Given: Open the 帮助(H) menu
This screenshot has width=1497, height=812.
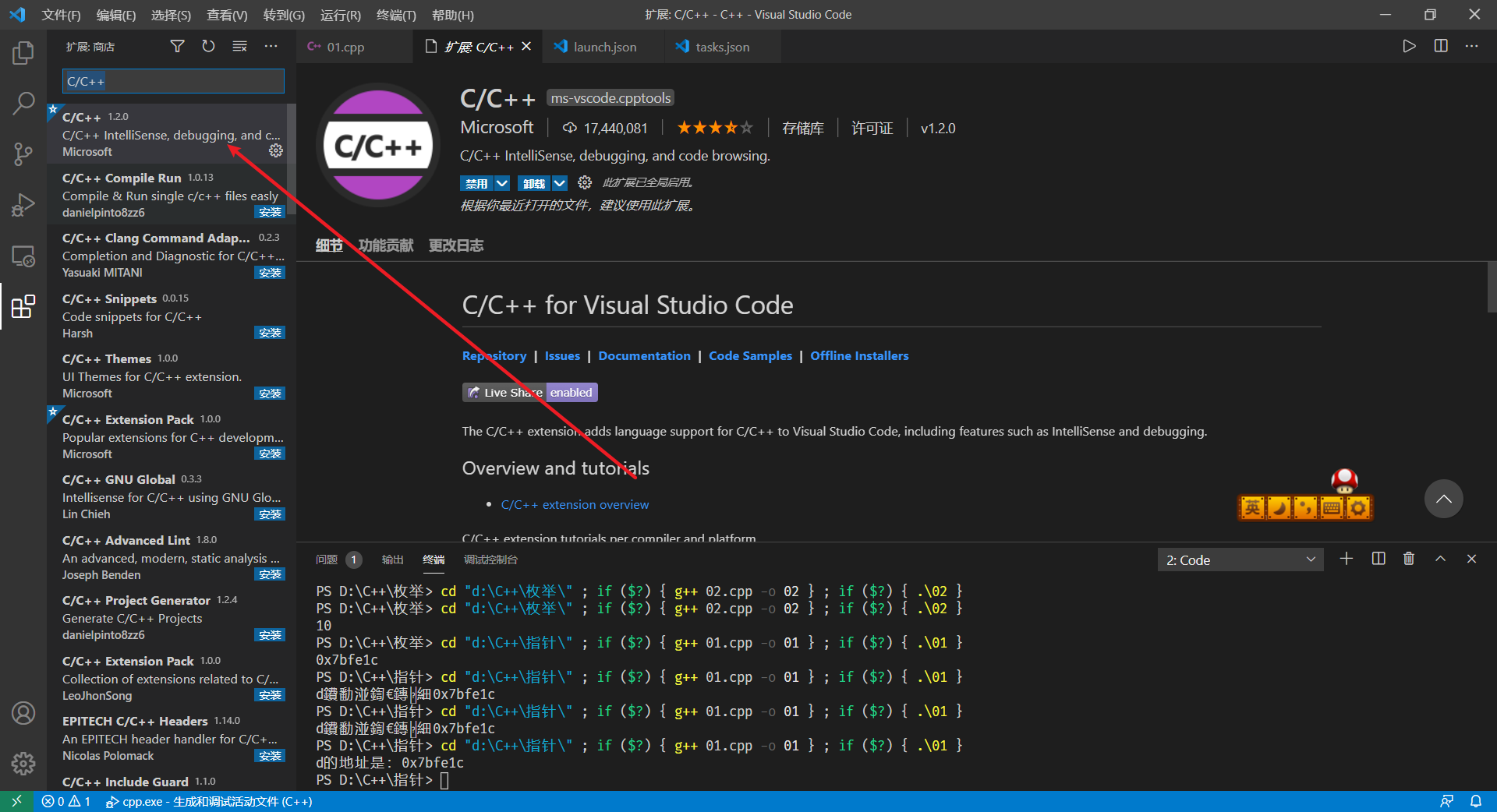Looking at the screenshot, I should [452, 15].
